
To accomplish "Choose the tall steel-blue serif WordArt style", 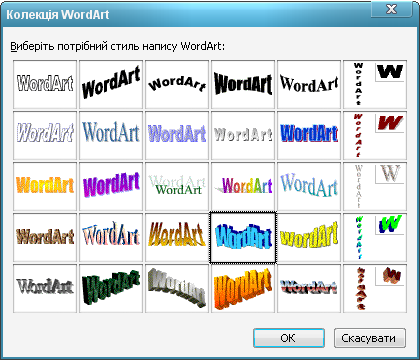I will (x=111, y=135).
